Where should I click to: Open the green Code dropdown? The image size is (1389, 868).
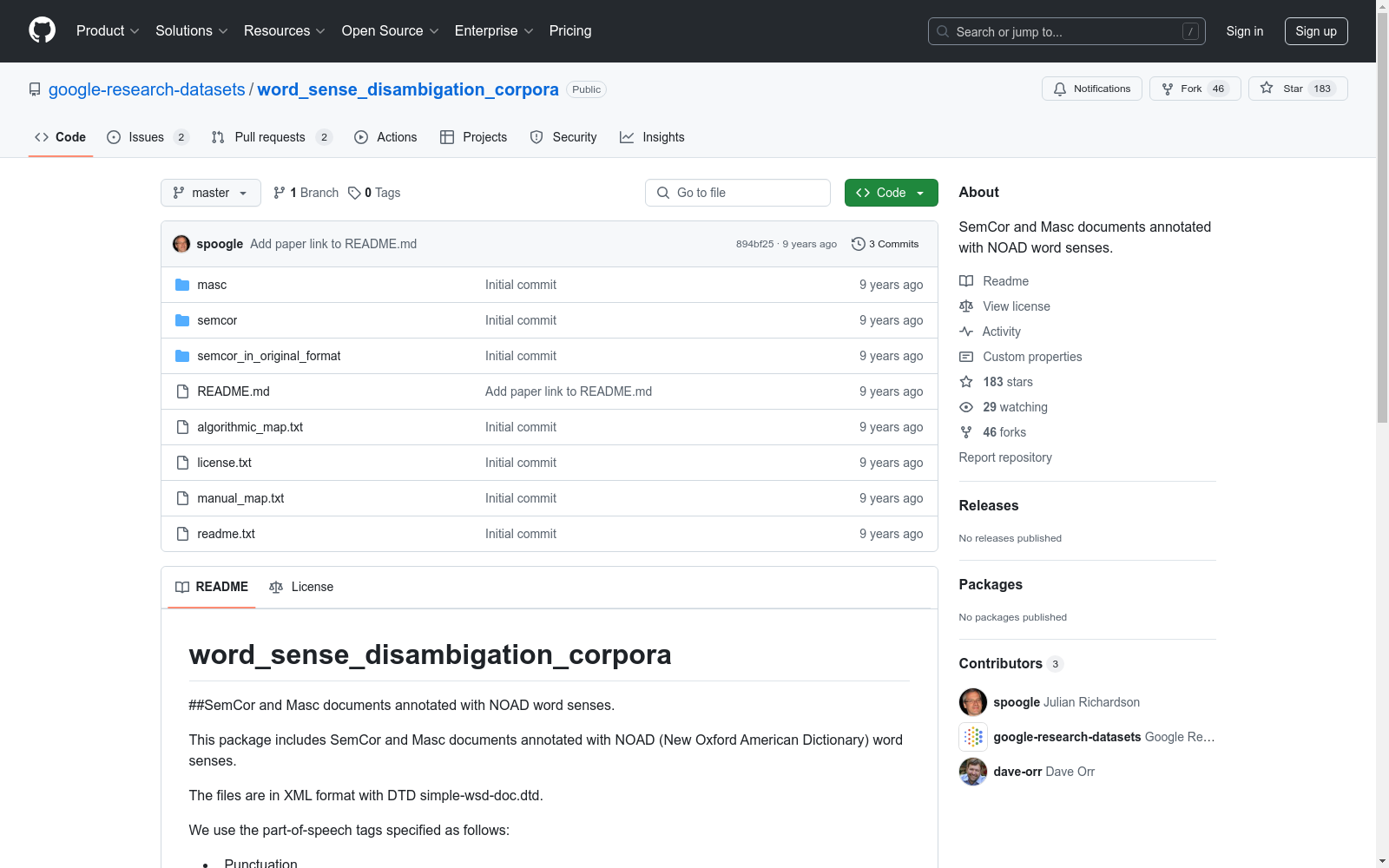(892, 193)
